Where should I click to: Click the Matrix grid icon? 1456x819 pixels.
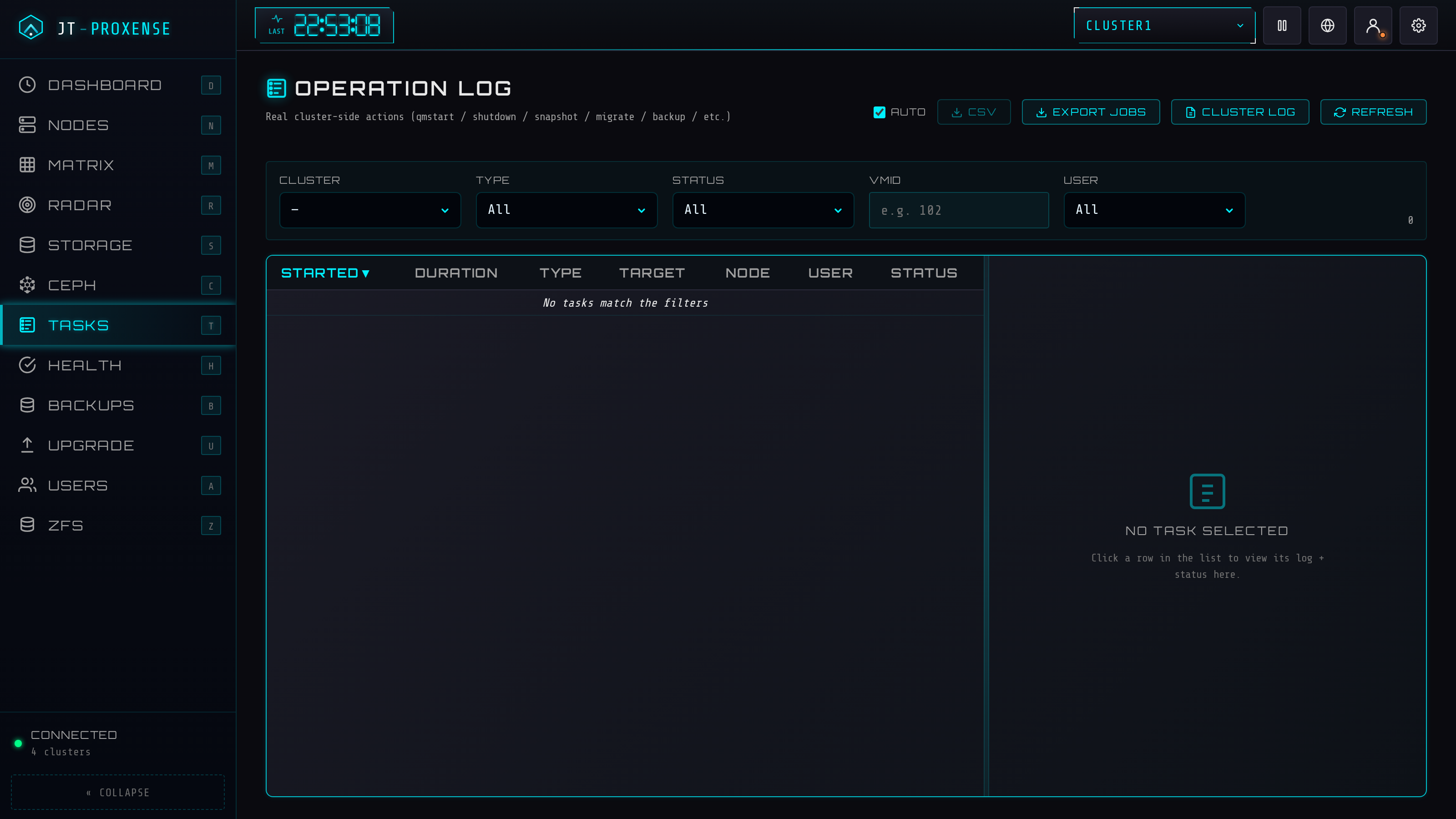click(27, 165)
